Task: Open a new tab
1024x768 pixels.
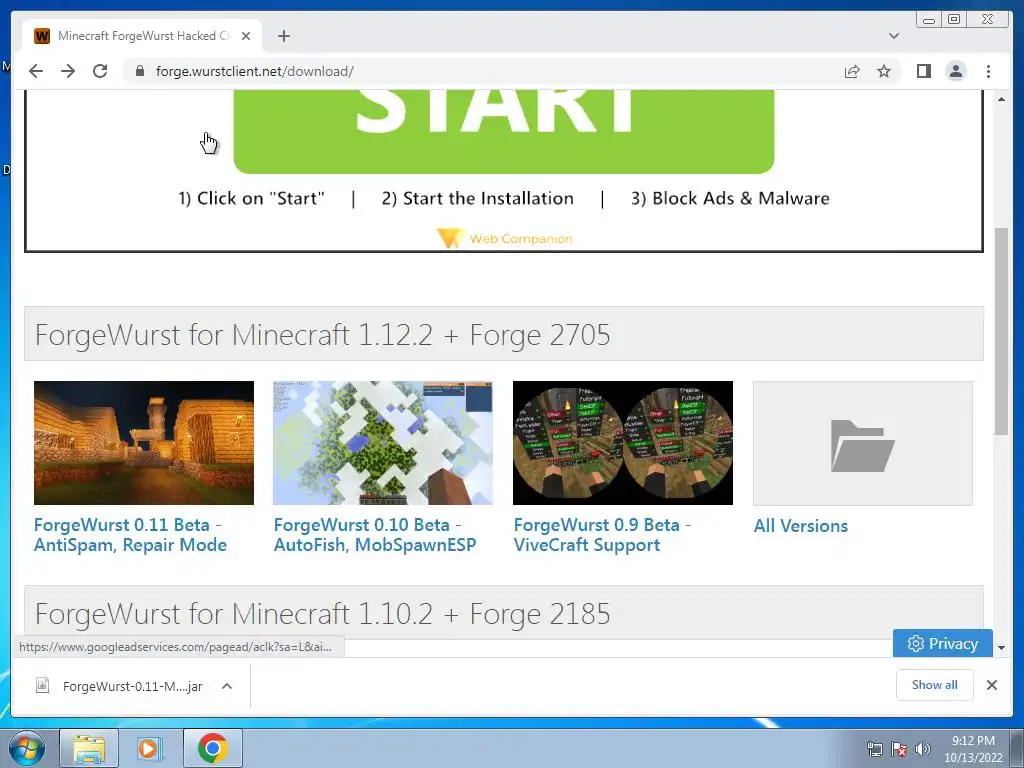Action: coord(283,36)
